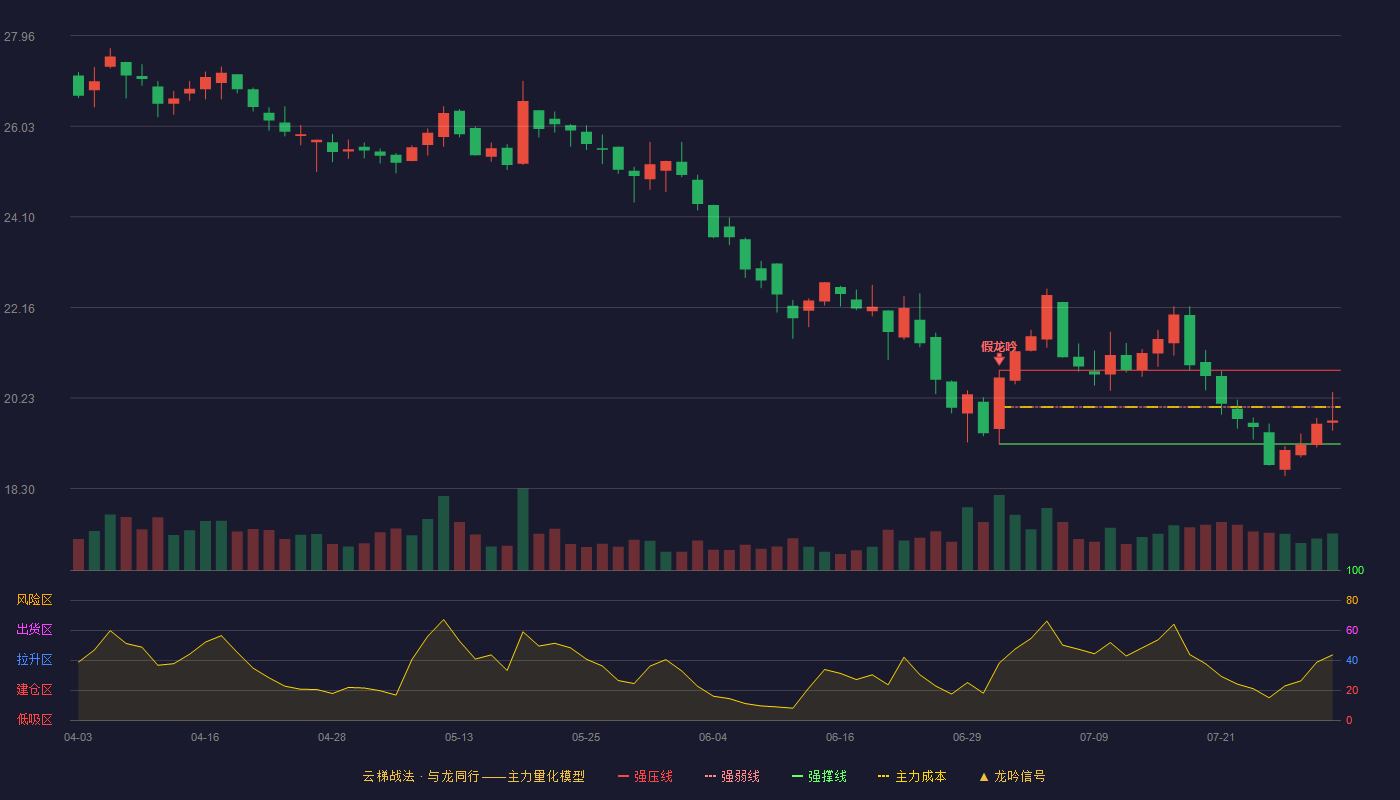
Task: Click the 60 indicator scale value
Action: [1352, 630]
